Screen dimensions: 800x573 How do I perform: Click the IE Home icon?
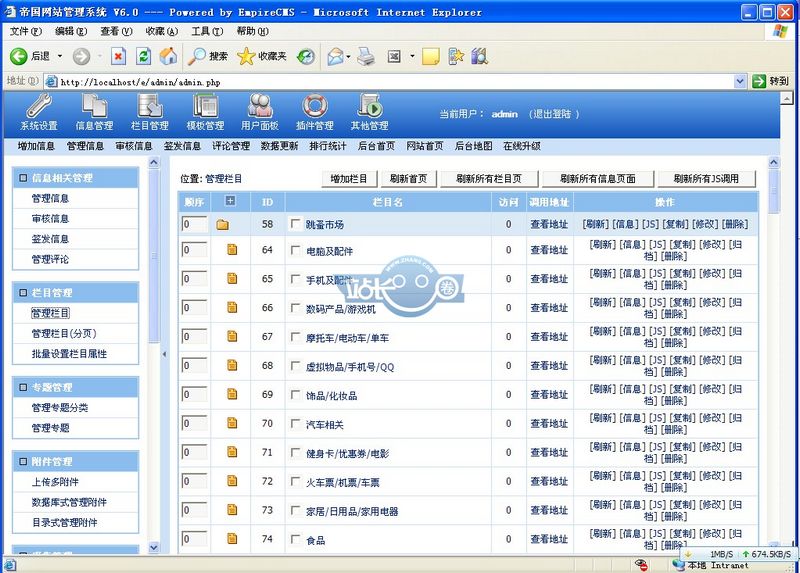[x=168, y=56]
